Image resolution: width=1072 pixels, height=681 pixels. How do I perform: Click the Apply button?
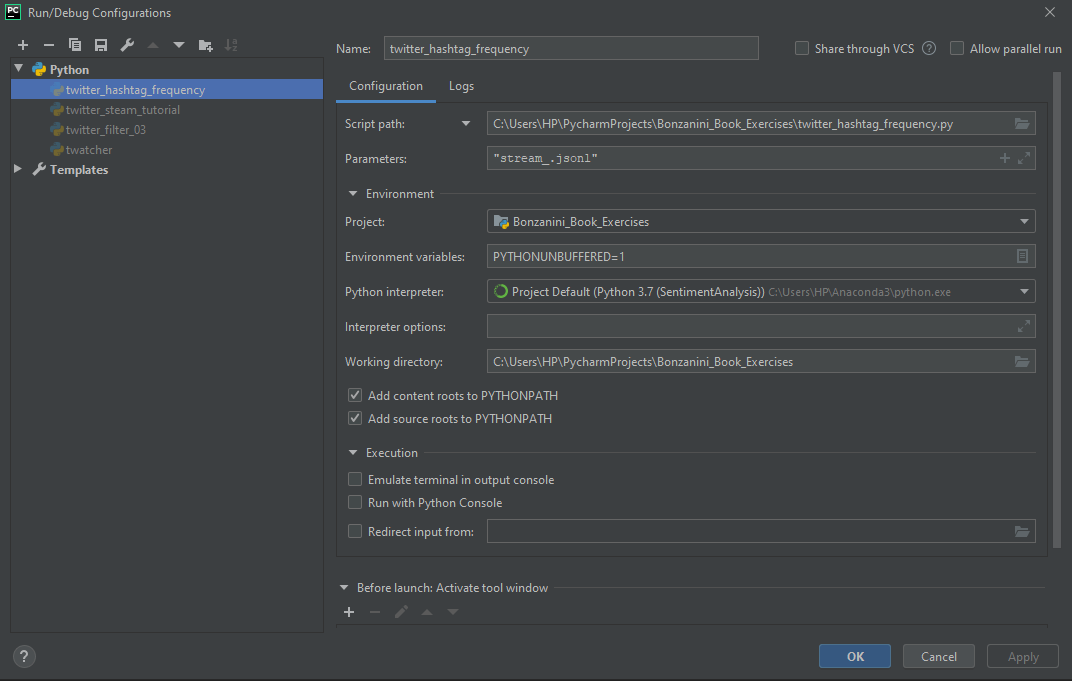(1023, 656)
